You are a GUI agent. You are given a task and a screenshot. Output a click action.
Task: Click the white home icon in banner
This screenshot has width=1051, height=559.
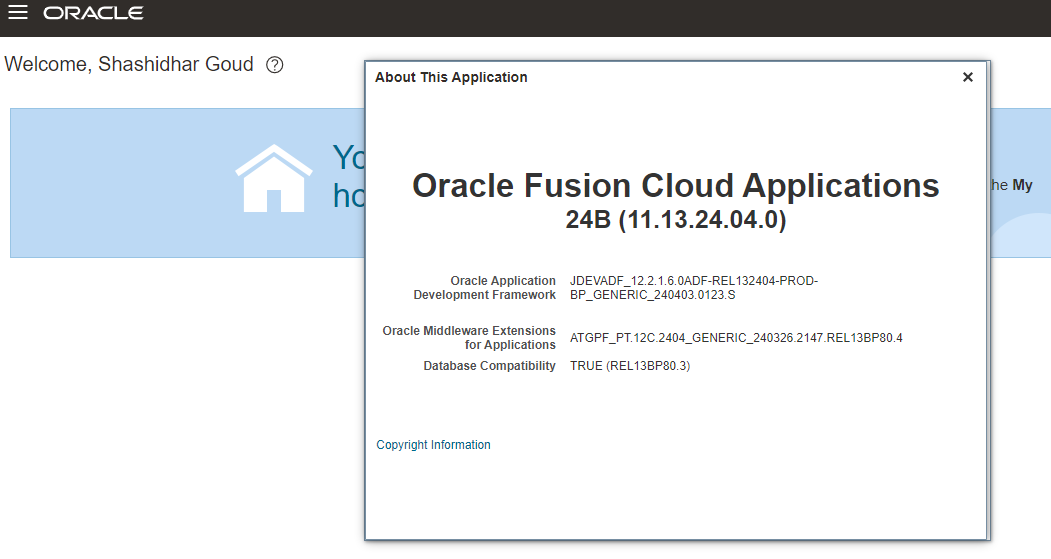[273, 178]
